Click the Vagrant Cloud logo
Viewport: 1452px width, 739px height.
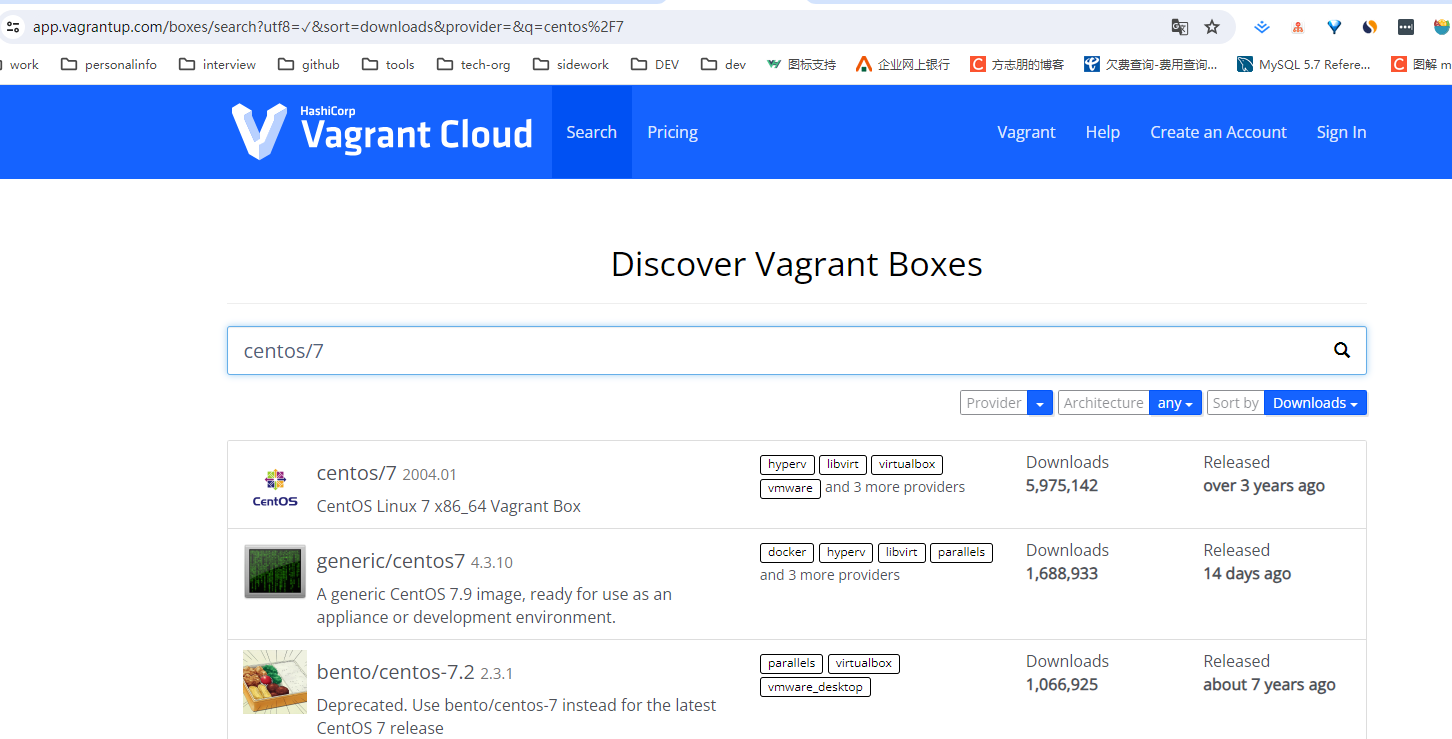point(382,132)
